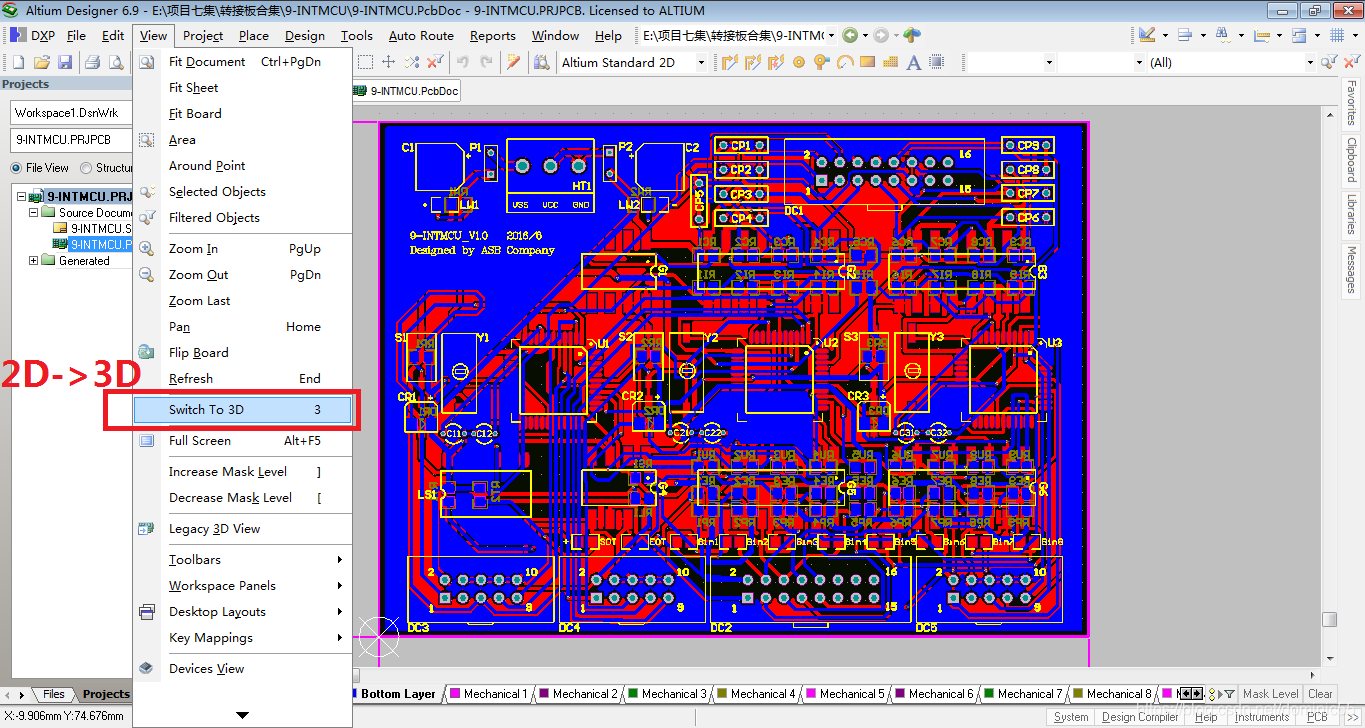The width and height of the screenshot is (1365, 728).
Task: Interactively route connections tool
Action: (729, 62)
